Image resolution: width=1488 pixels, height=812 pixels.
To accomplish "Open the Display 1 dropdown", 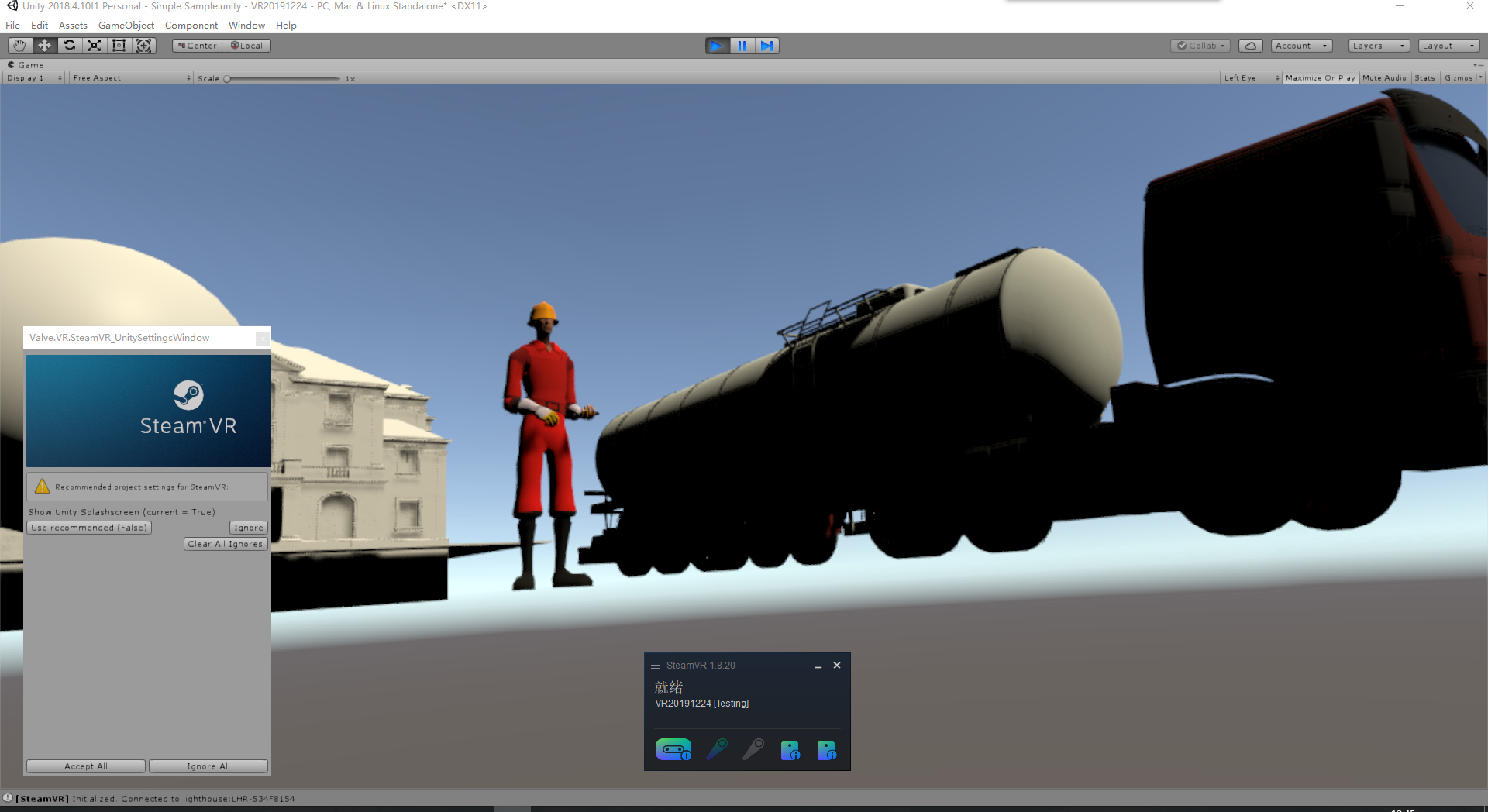I will click(35, 78).
